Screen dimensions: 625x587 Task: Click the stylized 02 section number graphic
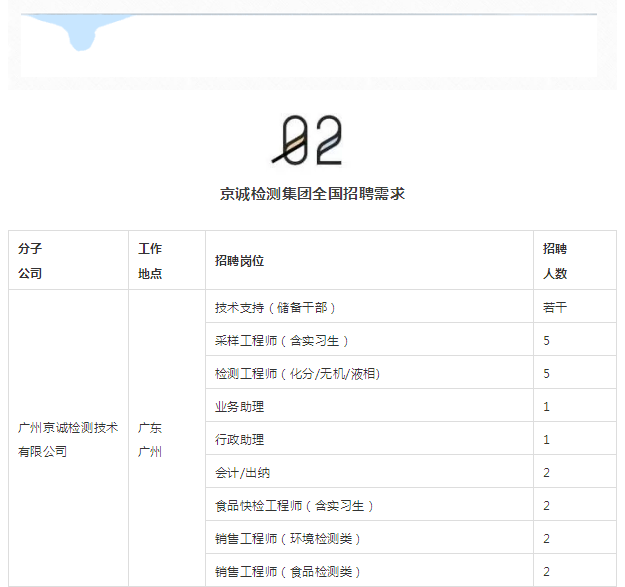307,140
